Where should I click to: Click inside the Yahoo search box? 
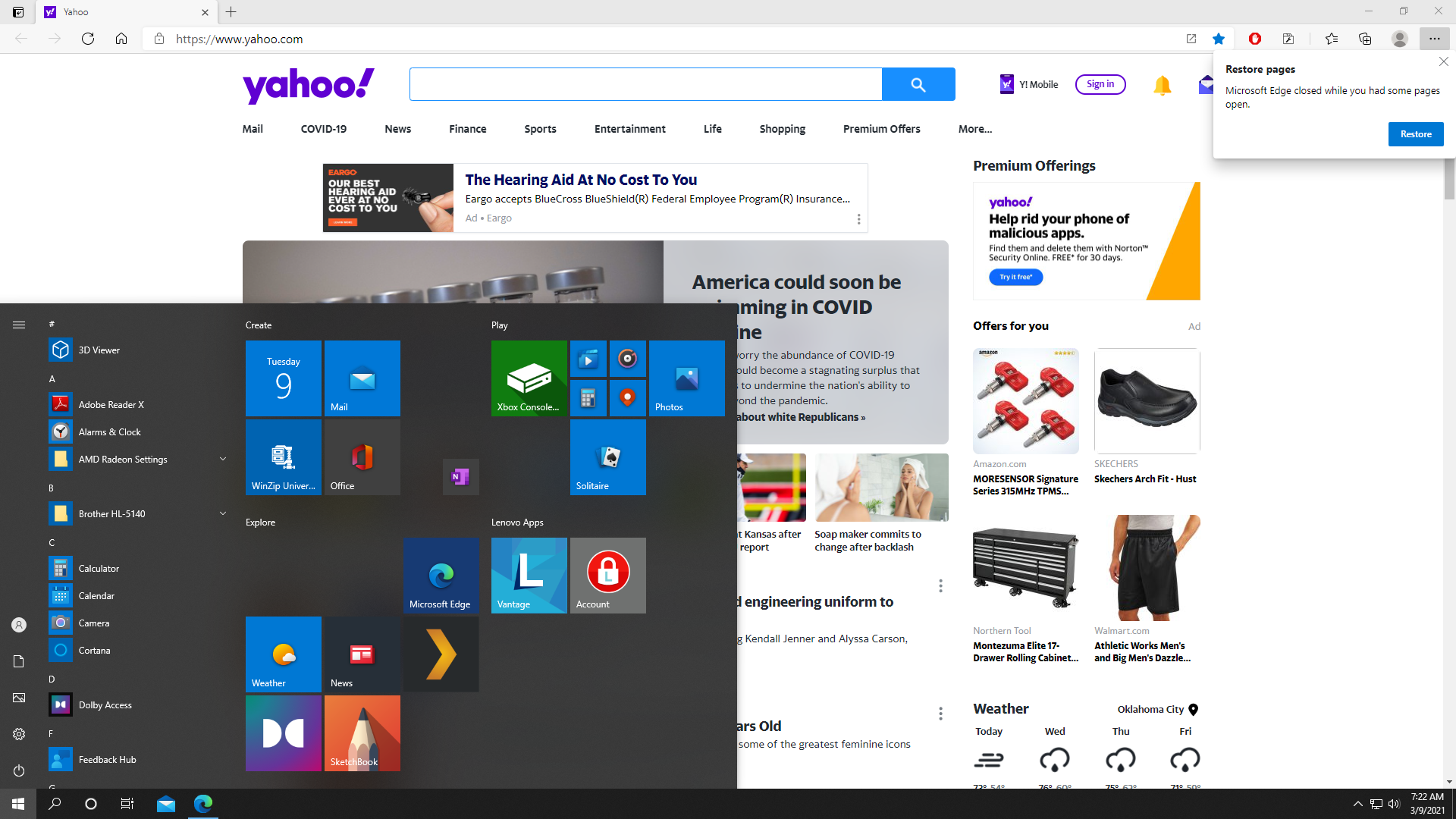pyautogui.click(x=645, y=84)
